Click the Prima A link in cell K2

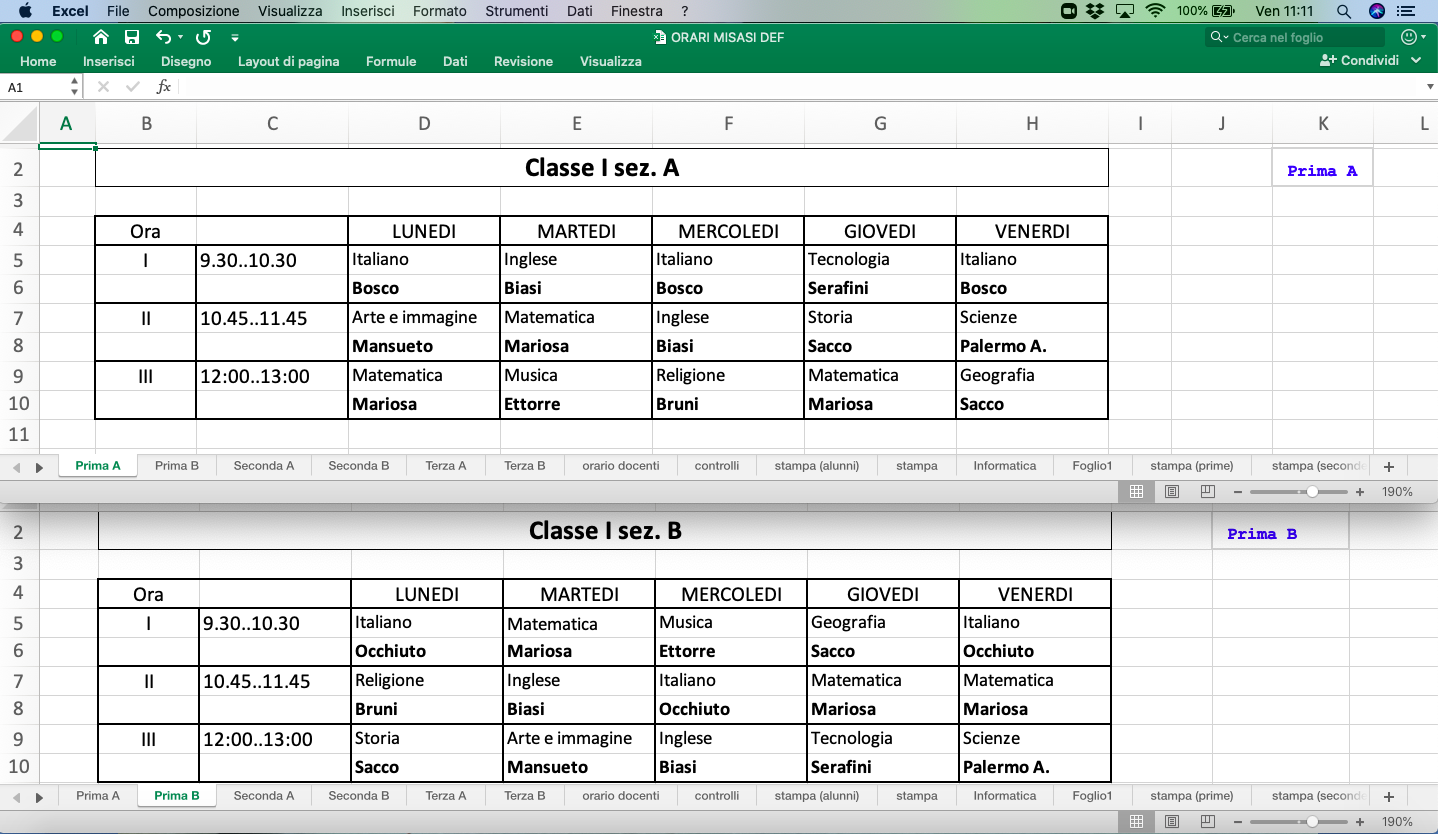tap(1322, 171)
